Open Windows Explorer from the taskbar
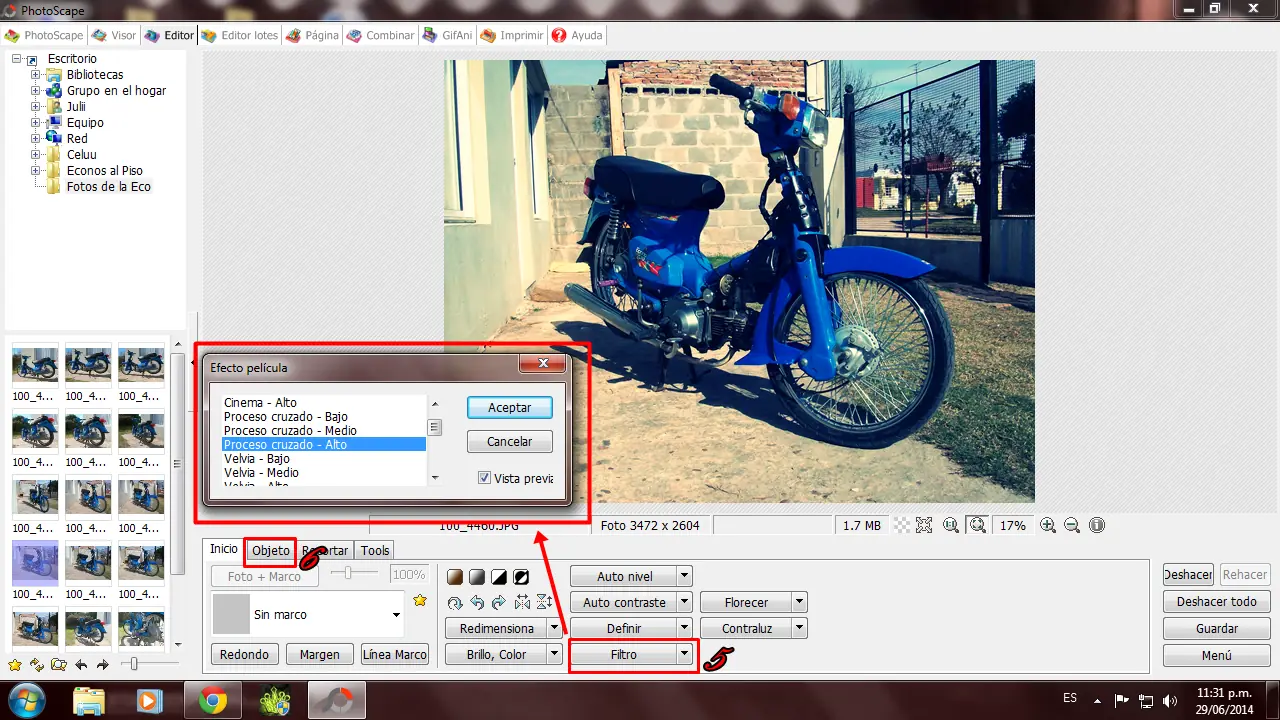 (89, 700)
